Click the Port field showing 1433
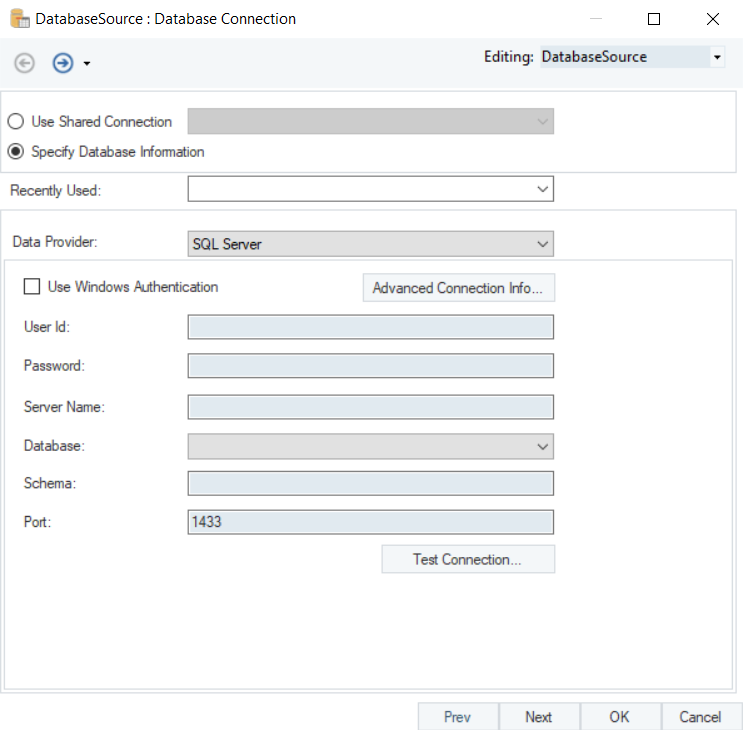743x730 pixels. pos(370,522)
